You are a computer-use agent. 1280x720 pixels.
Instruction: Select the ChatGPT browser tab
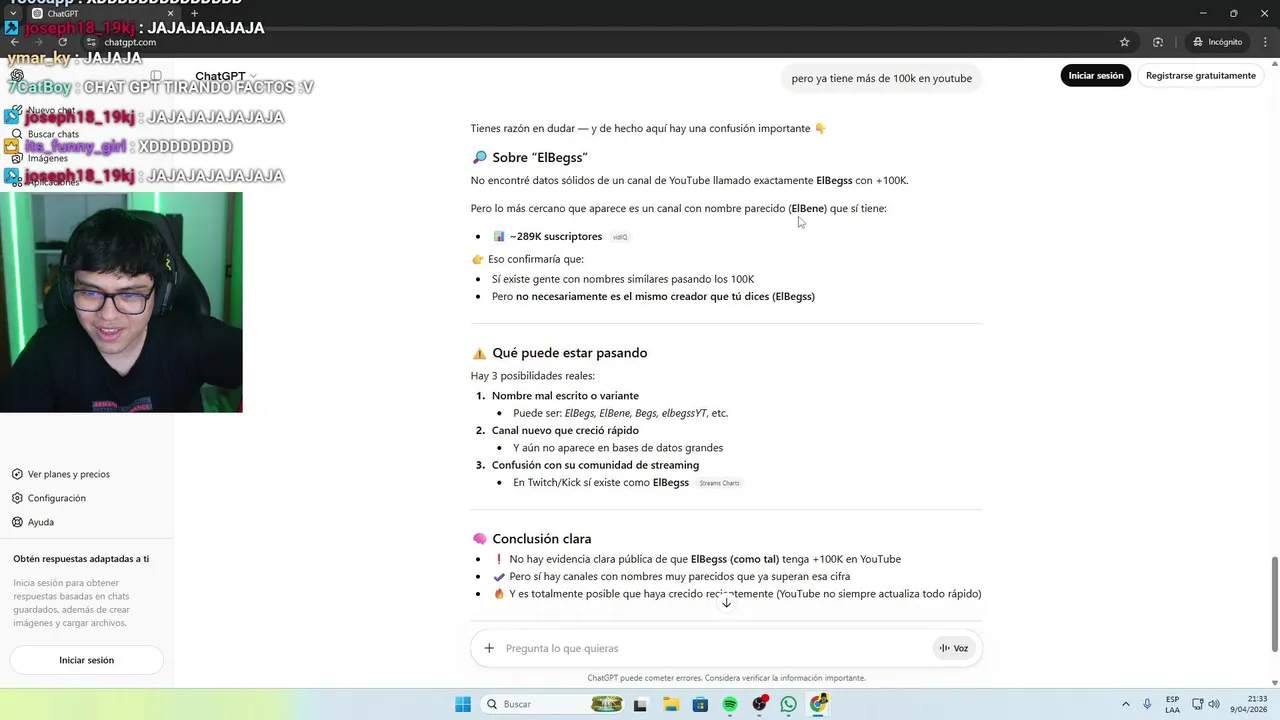coord(100,13)
